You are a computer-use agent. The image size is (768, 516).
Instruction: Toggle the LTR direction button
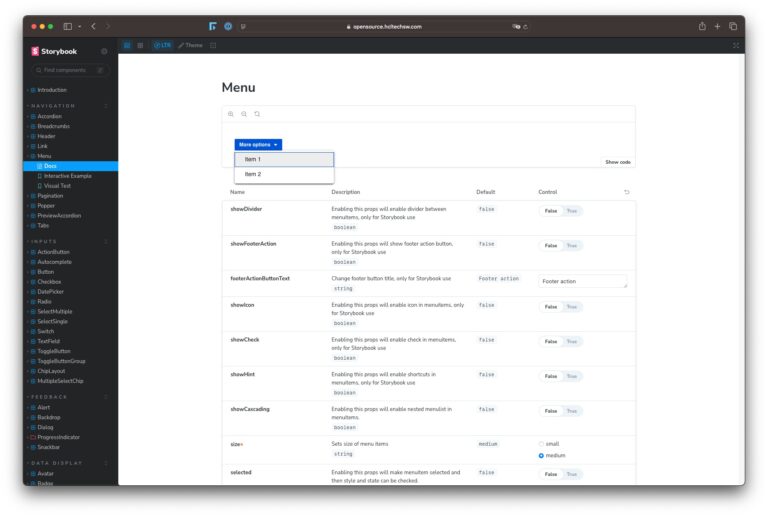point(162,46)
